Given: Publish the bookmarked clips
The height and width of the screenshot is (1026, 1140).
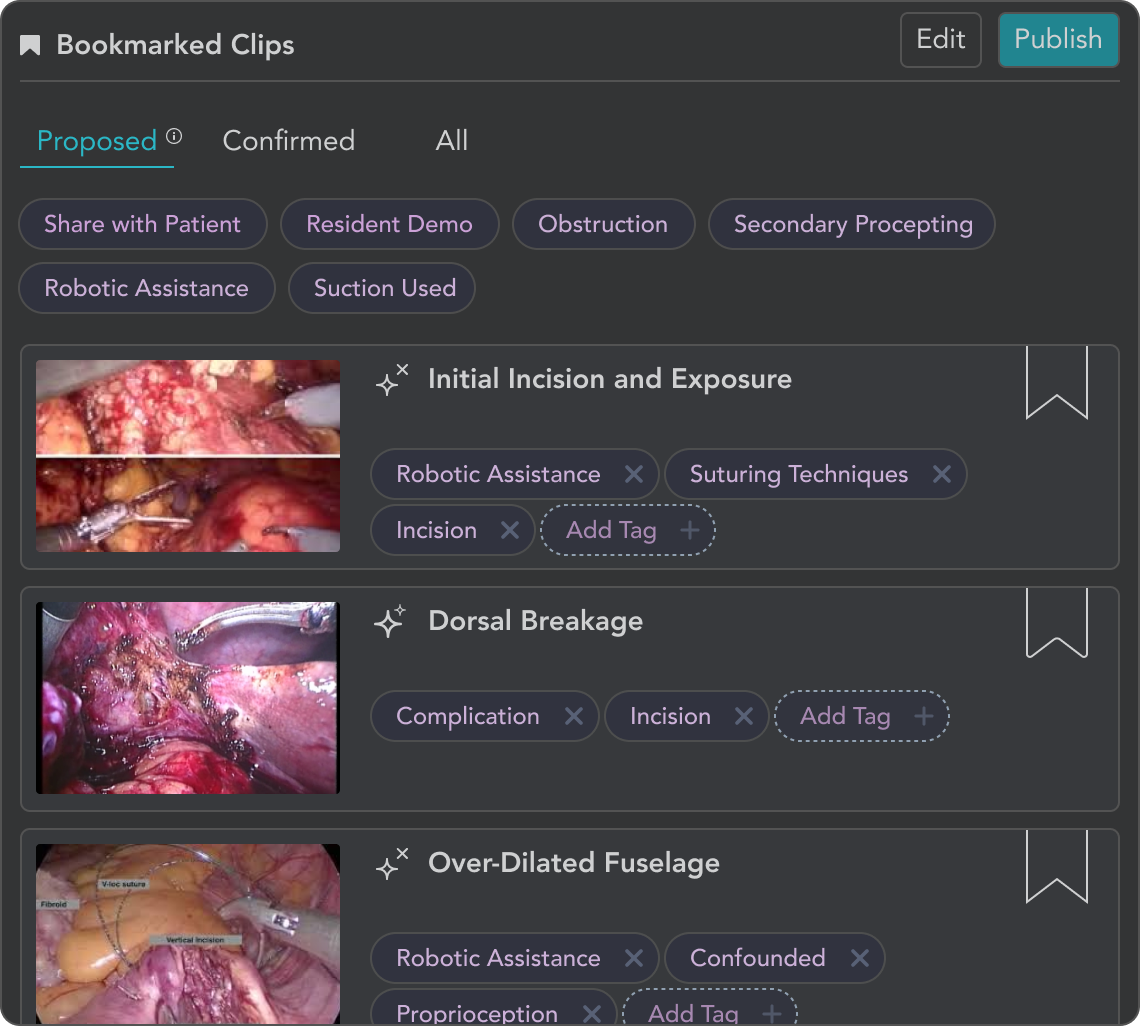Looking at the screenshot, I should (x=1059, y=40).
